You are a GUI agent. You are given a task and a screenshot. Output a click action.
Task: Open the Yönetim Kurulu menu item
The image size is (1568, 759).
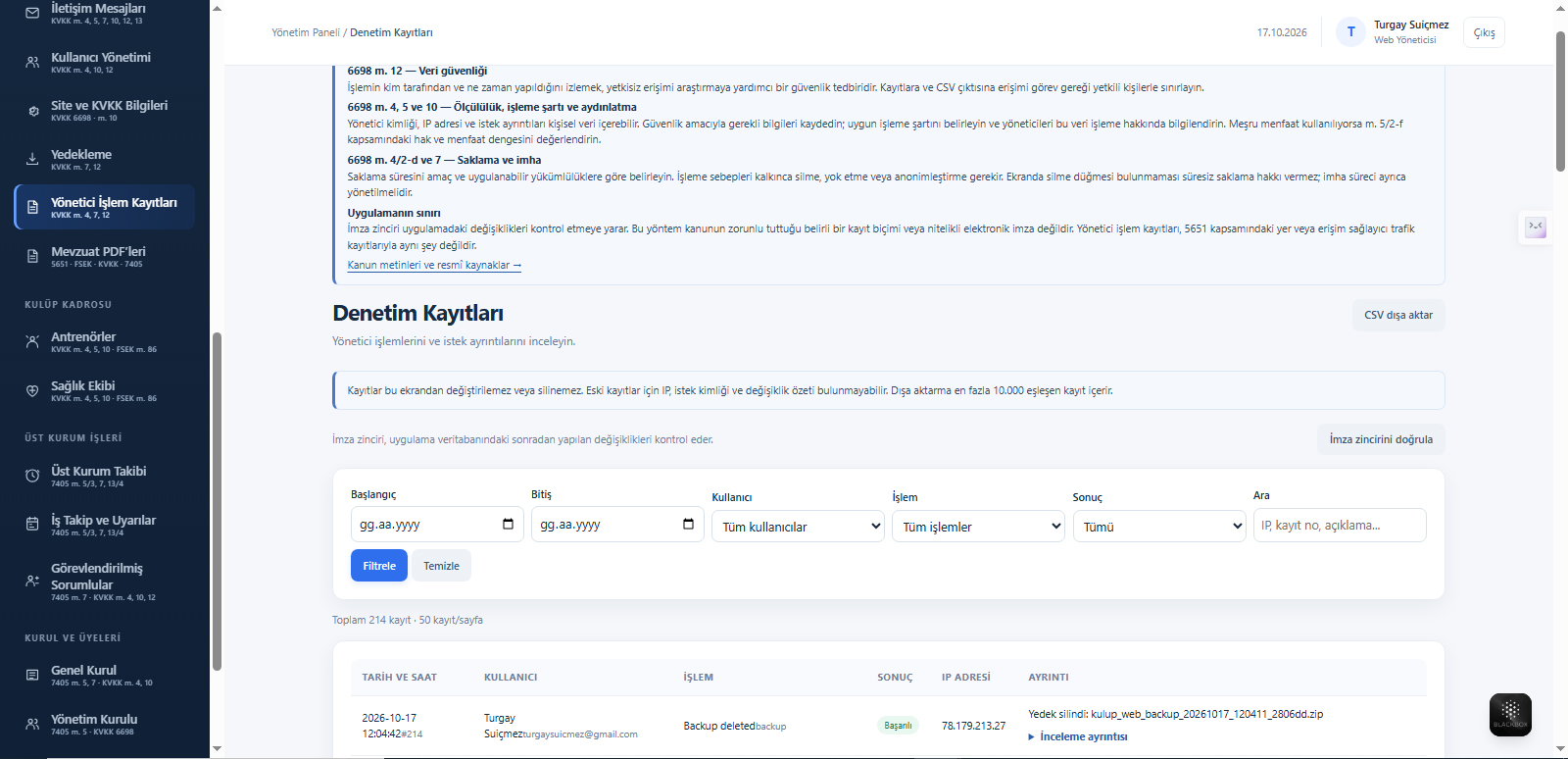point(104,725)
